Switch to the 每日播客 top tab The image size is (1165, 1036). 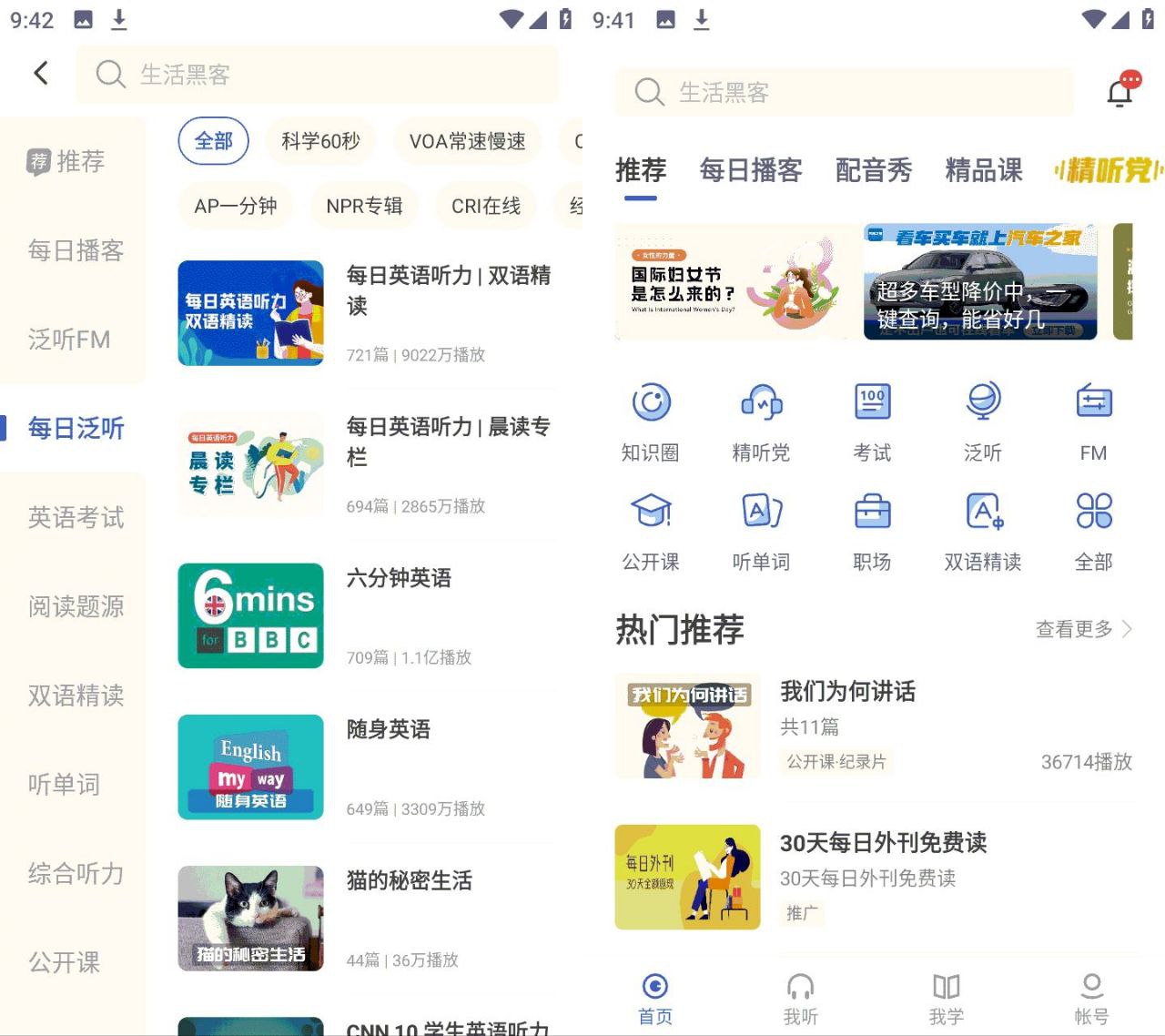(750, 170)
